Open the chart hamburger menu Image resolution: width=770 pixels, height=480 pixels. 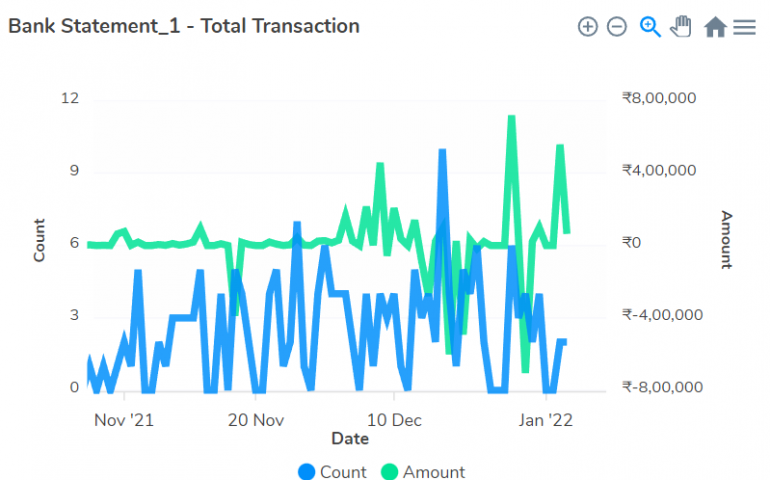(744, 27)
